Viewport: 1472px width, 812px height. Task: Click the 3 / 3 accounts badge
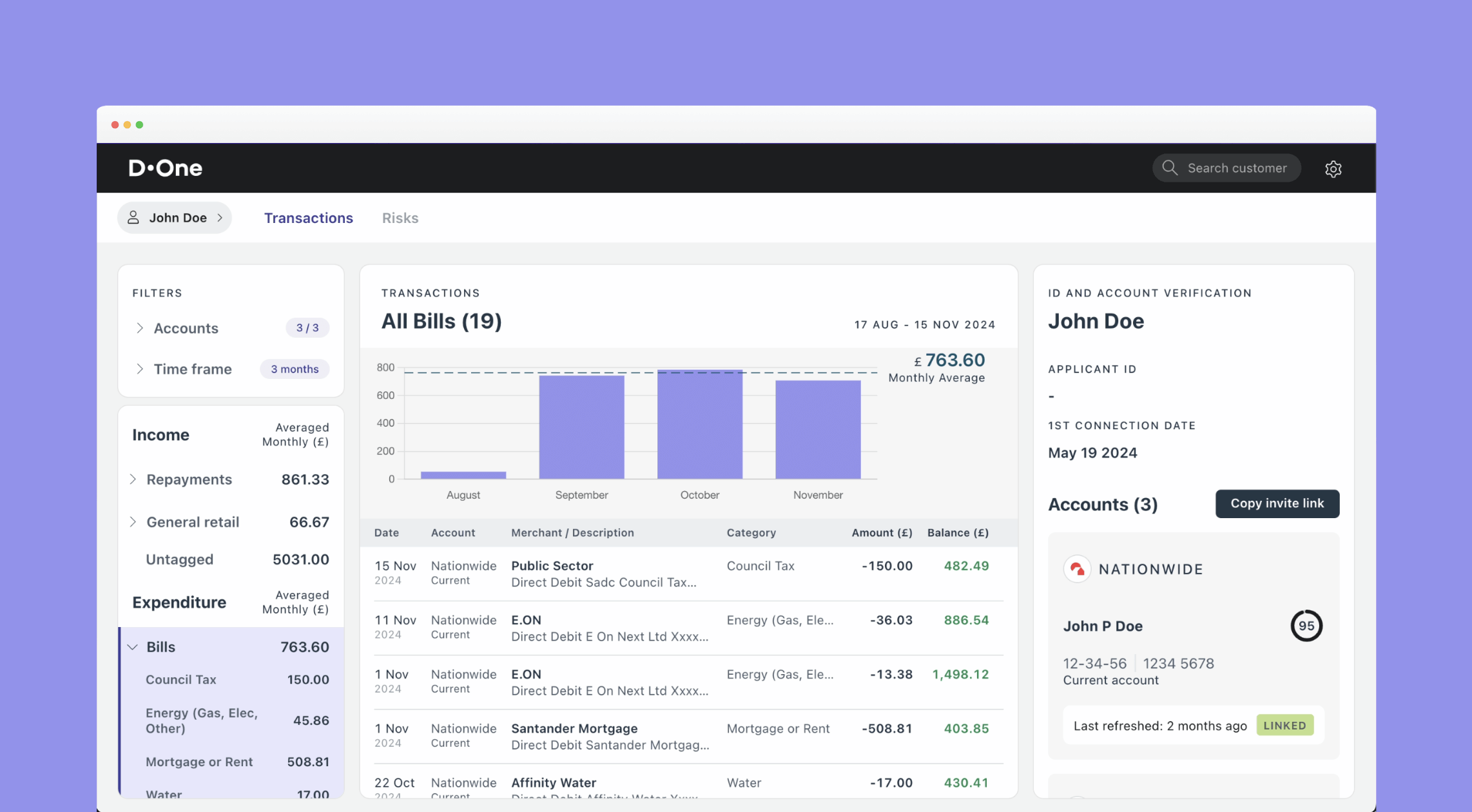307,328
